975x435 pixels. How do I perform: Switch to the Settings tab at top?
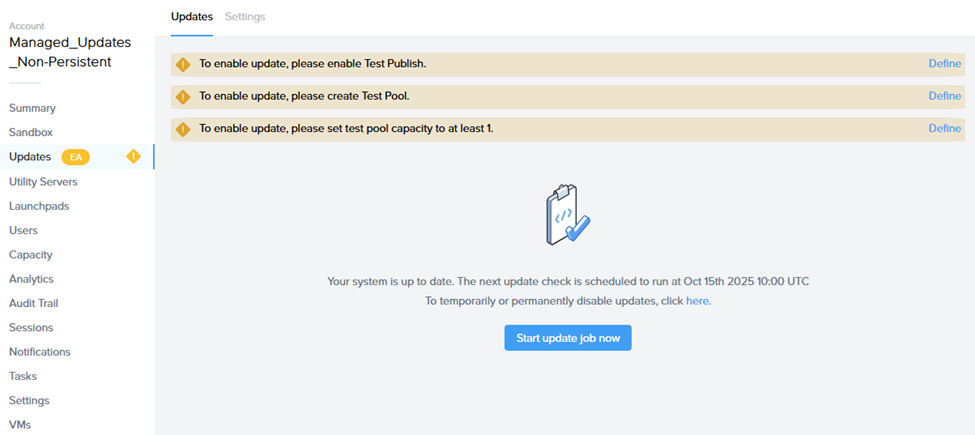coord(245,17)
